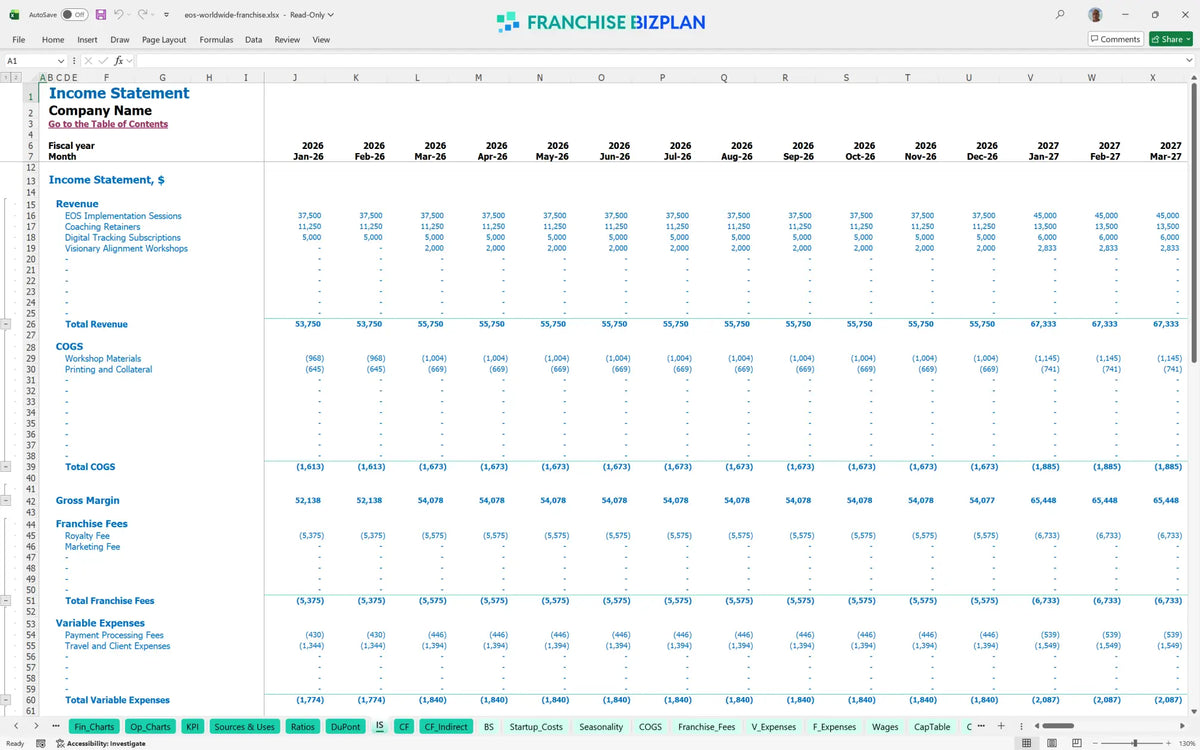Select Normal view icon in status bar
The image size is (1200, 750).
pos(1026,743)
